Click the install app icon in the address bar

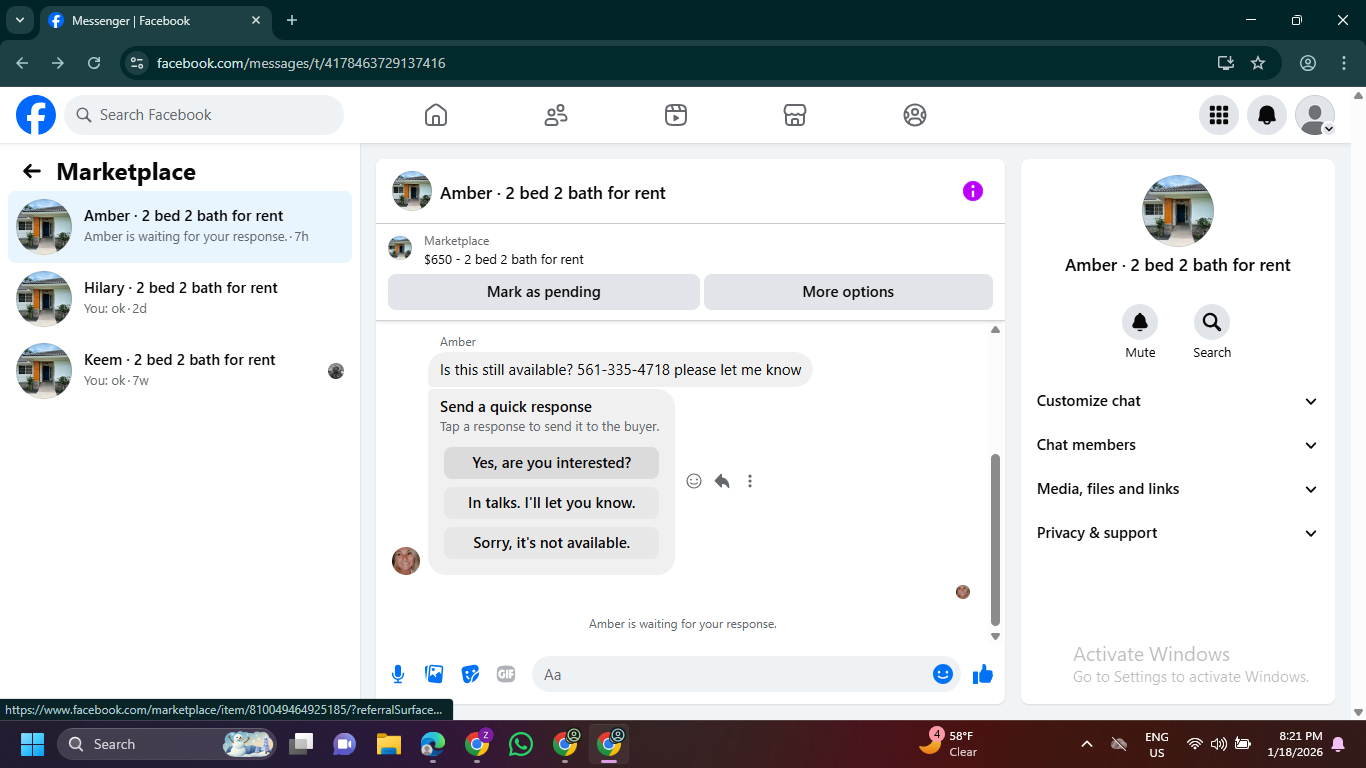1226,63
